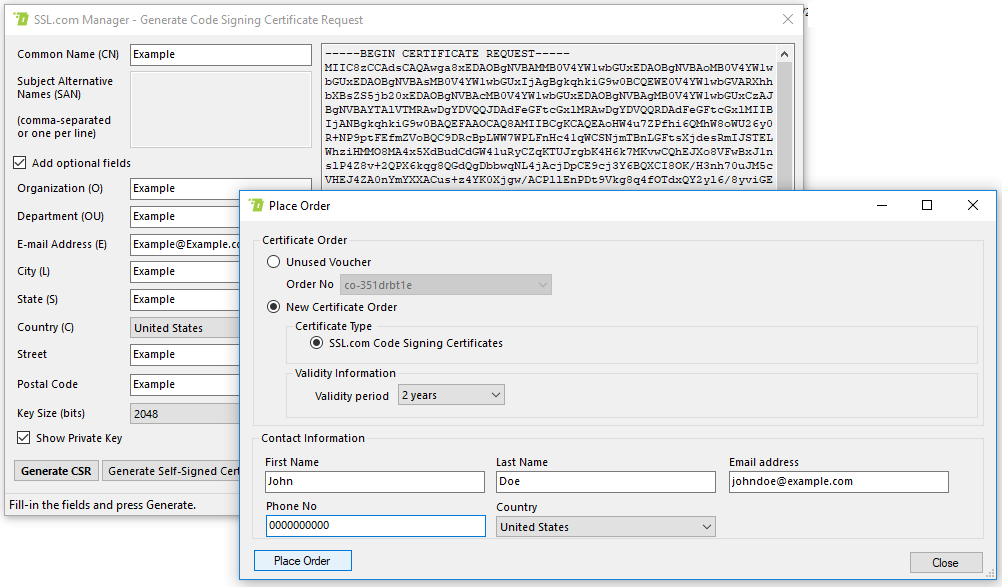Click the Place Order dialog title icon
This screenshot has width=1002, height=587.
pos(256,205)
